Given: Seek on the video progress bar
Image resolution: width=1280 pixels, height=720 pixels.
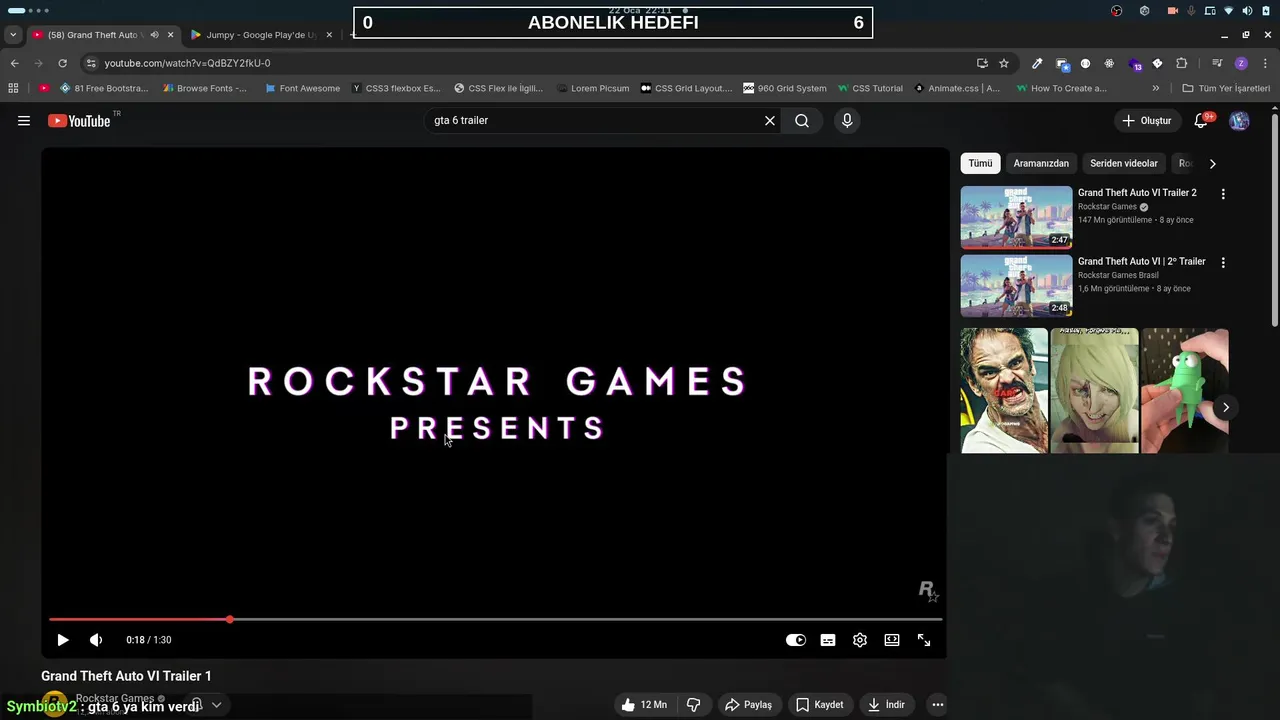Looking at the screenshot, I should [495, 620].
